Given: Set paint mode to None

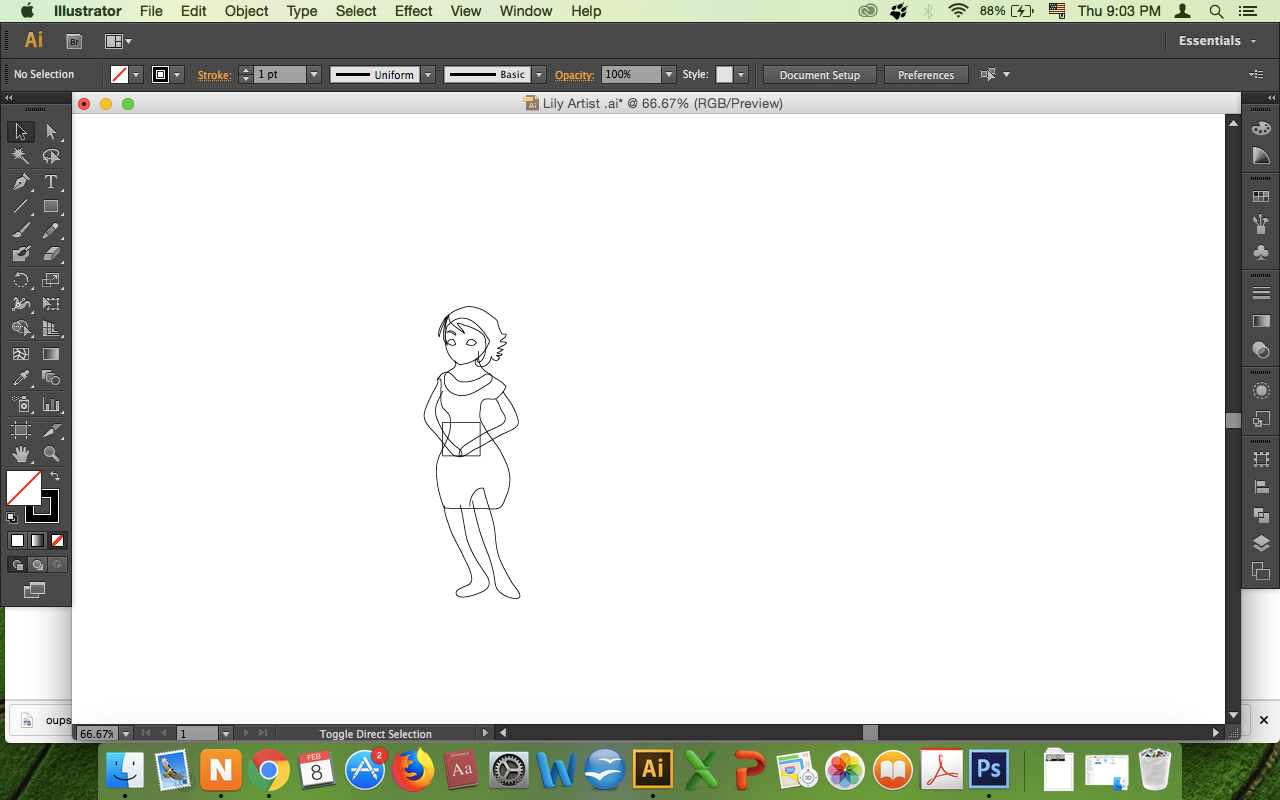Looking at the screenshot, I should point(57,540).
